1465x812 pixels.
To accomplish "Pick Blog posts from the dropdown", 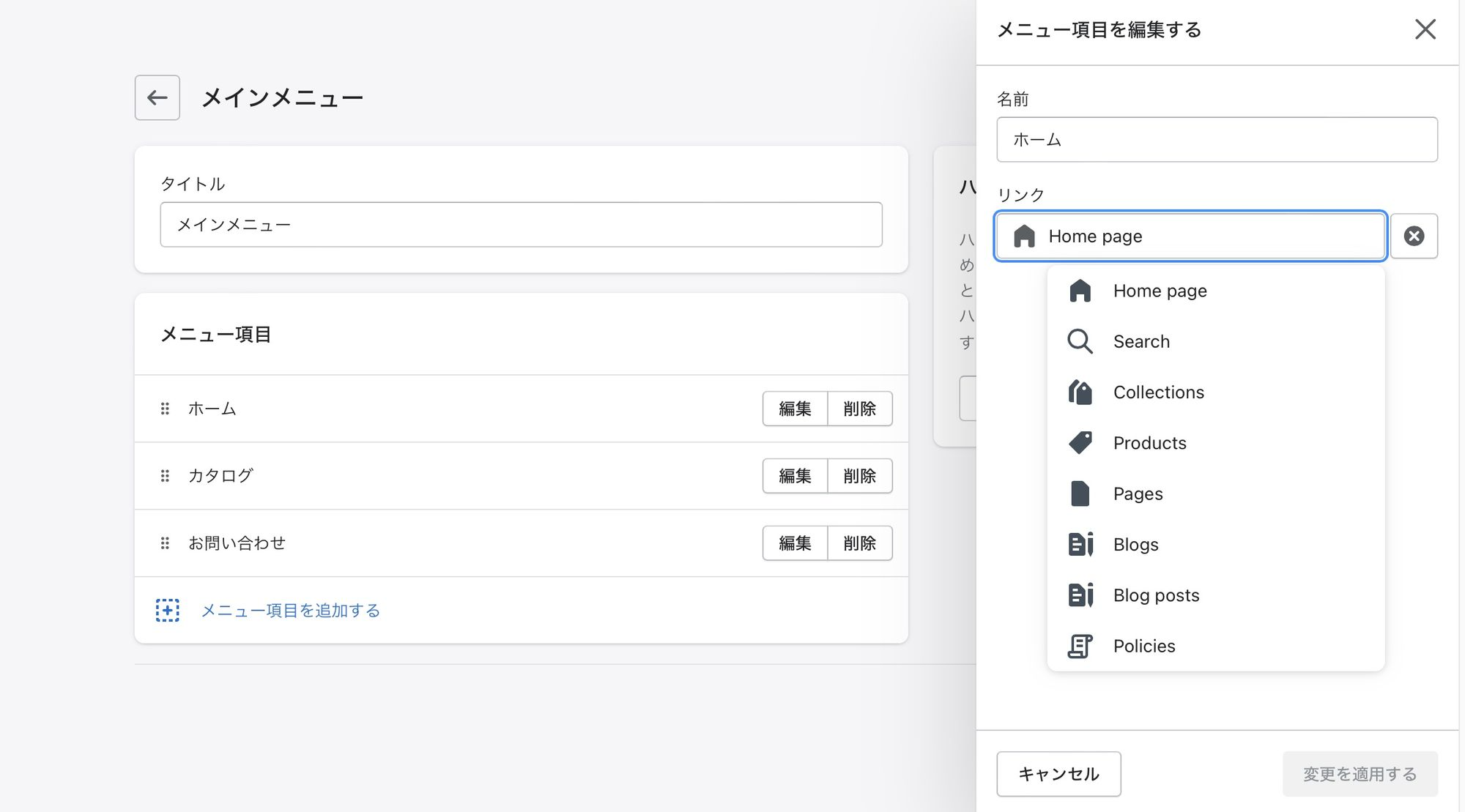I will click(x=1156, y=595).
